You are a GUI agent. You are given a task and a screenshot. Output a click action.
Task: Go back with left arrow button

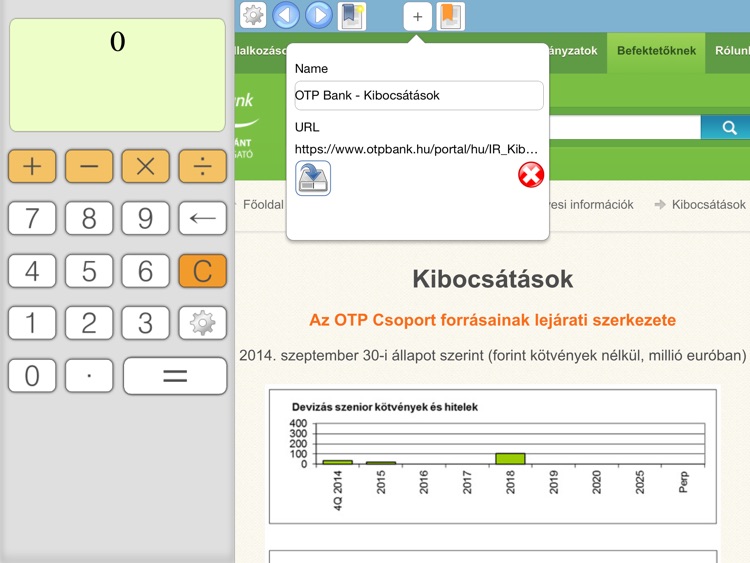(286, 16)
